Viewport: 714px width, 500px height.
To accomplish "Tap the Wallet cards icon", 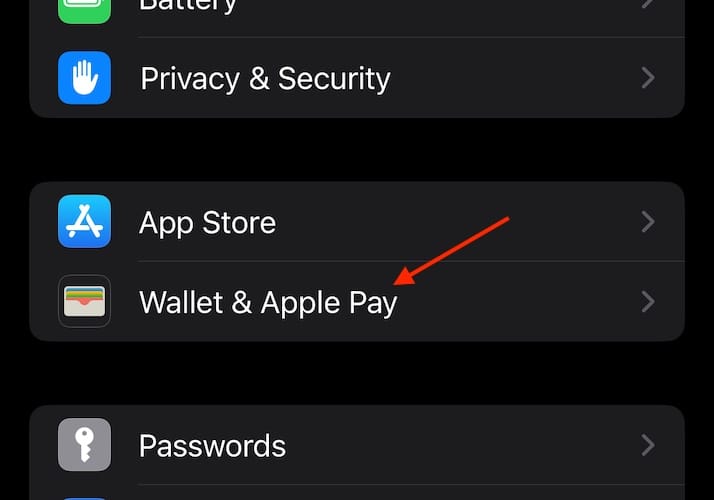I will [84, 301].
